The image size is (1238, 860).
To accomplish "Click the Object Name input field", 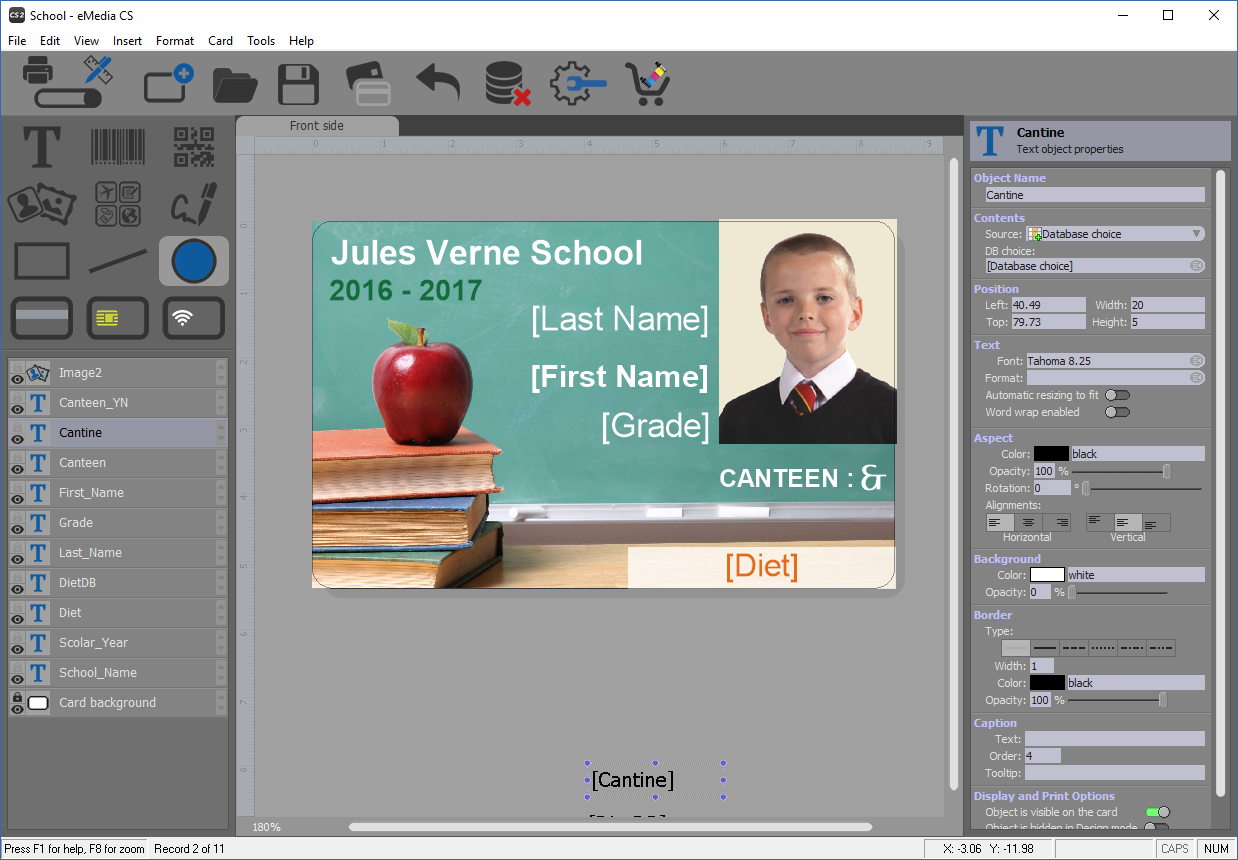I will (x=1095, y=195).
